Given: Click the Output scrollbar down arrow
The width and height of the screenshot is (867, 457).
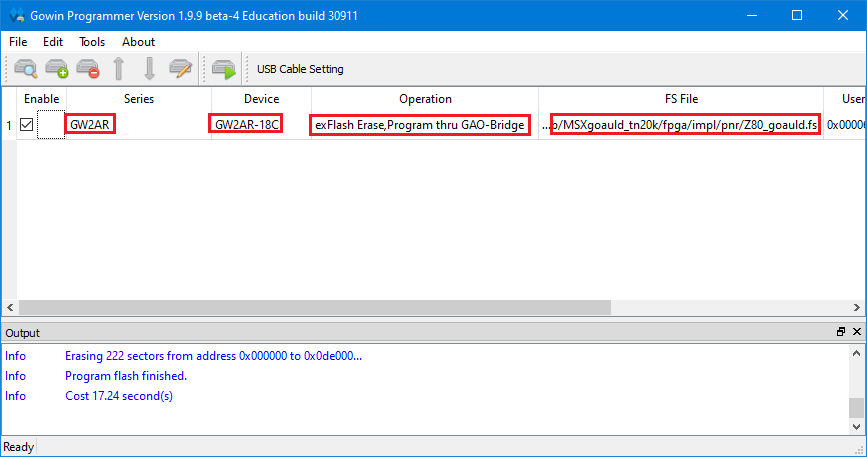Looking at the screenshot, I should click(x=856, y=427).
